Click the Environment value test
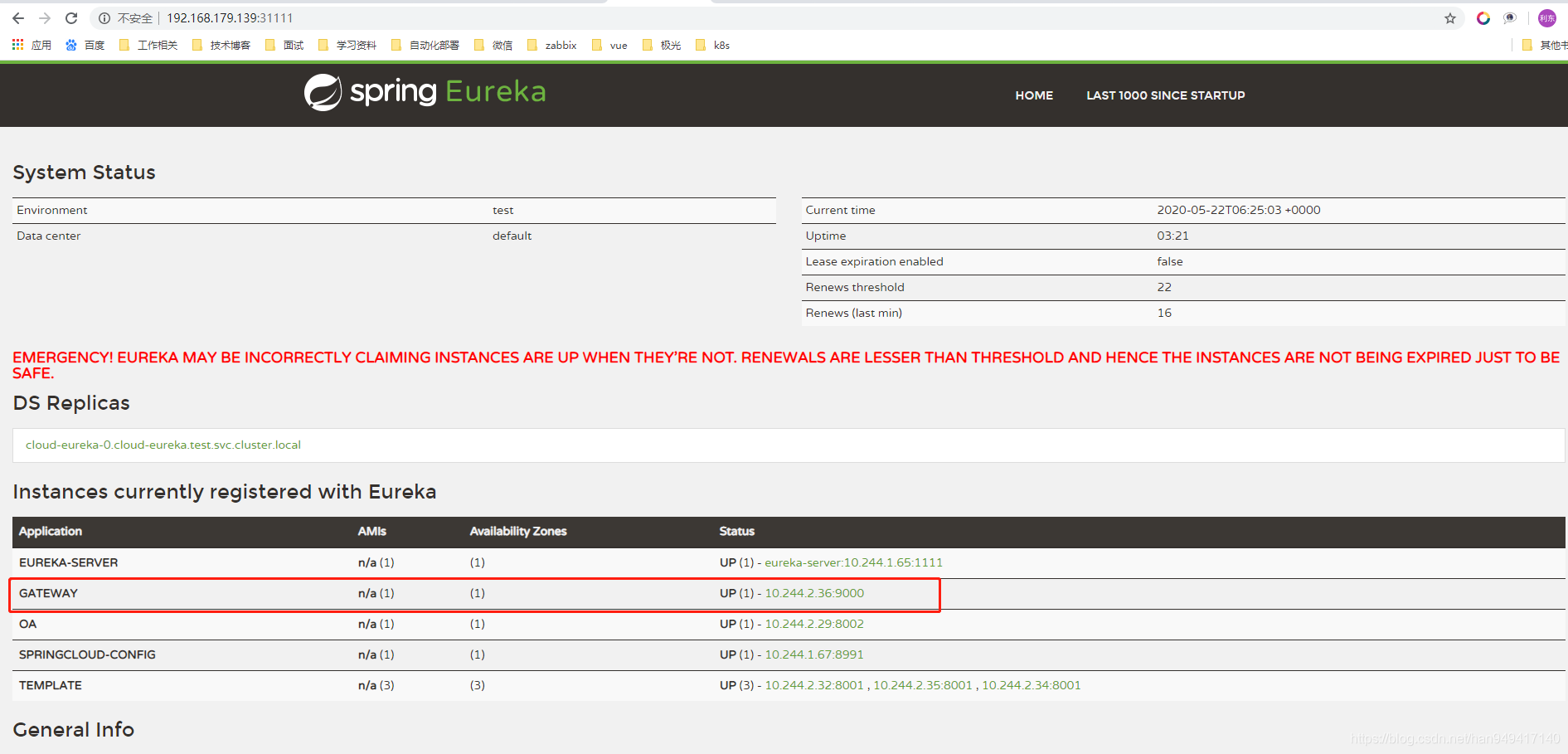Screen dimensions: 1568x754 point(502,210)
